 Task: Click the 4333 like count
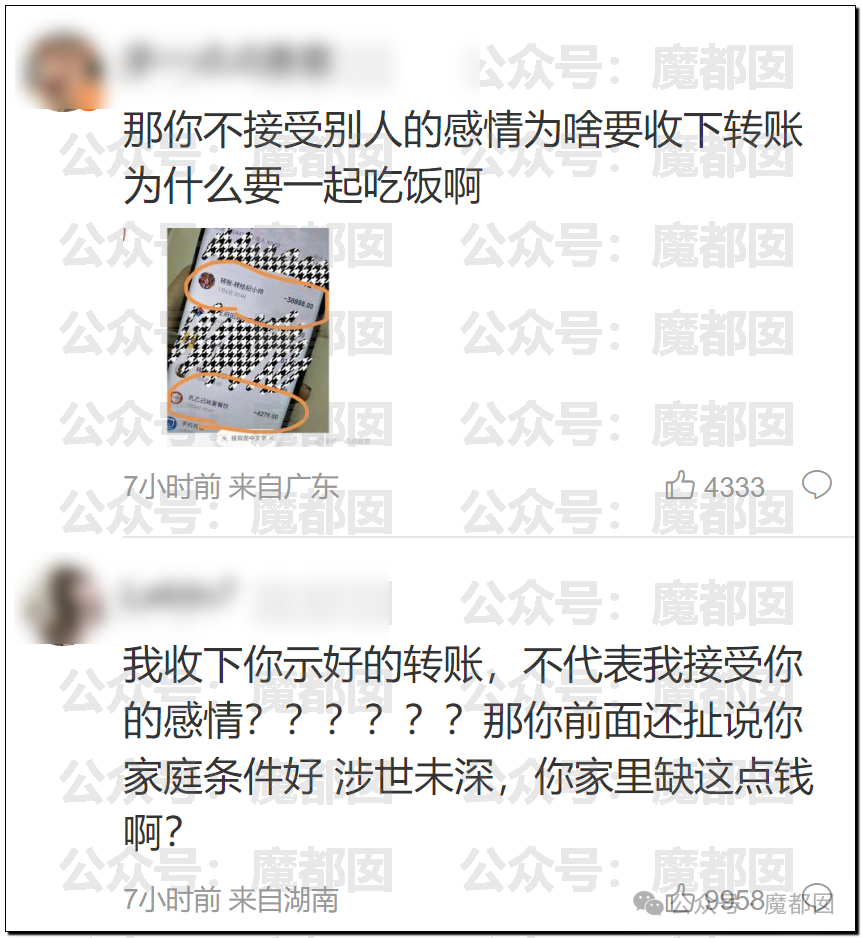tap(735, 487)
